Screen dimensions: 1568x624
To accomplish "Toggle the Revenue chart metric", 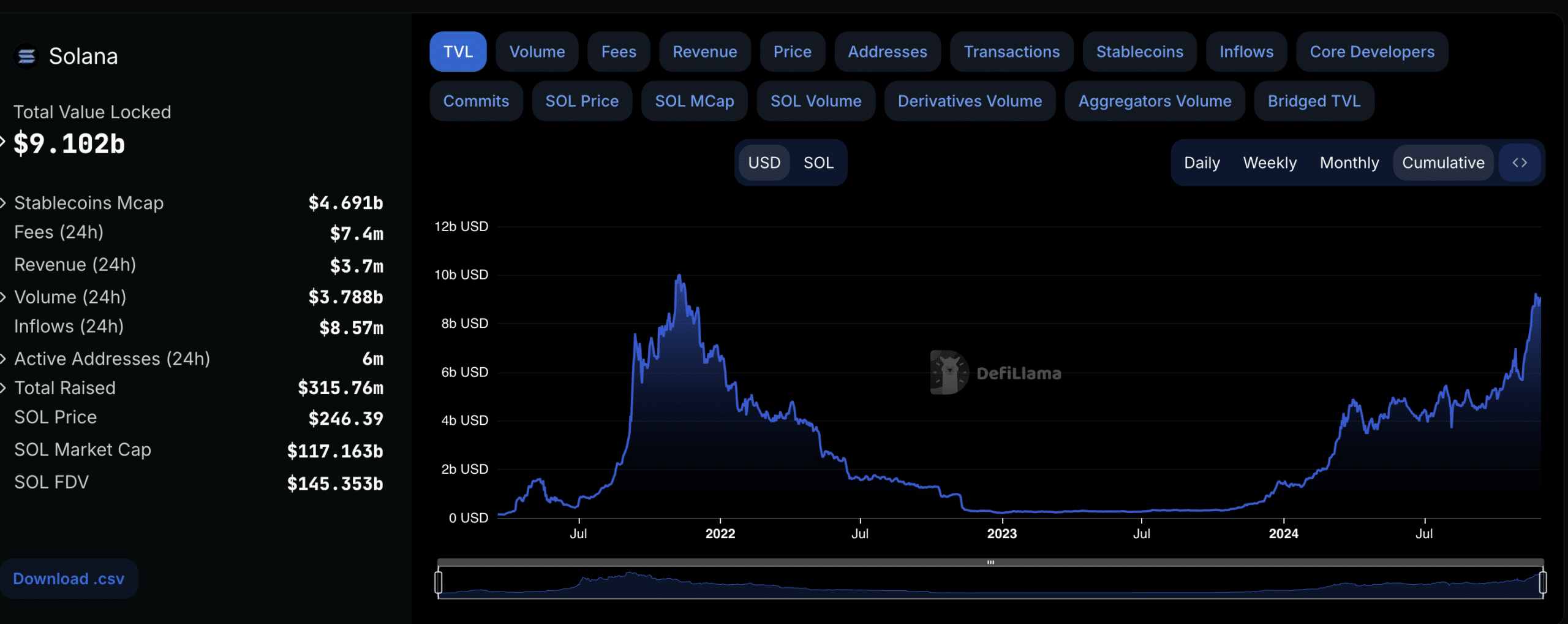I will pyautogui.click(x=705, y=51).
